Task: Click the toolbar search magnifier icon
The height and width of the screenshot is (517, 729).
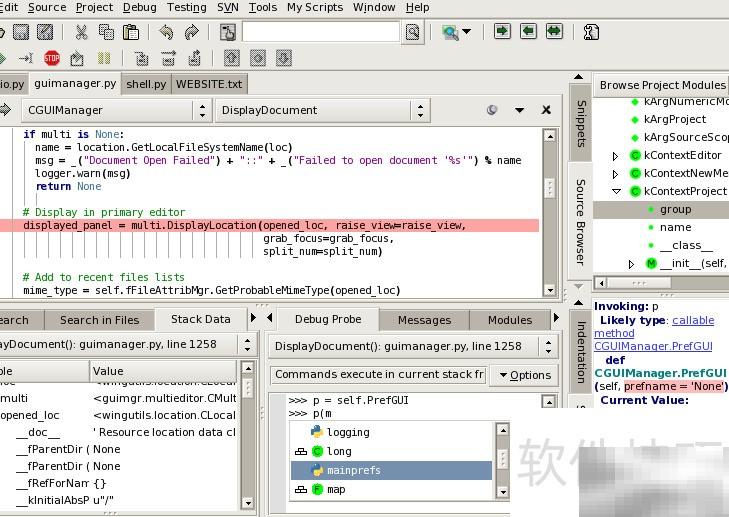Action: (x=411, y=32)
